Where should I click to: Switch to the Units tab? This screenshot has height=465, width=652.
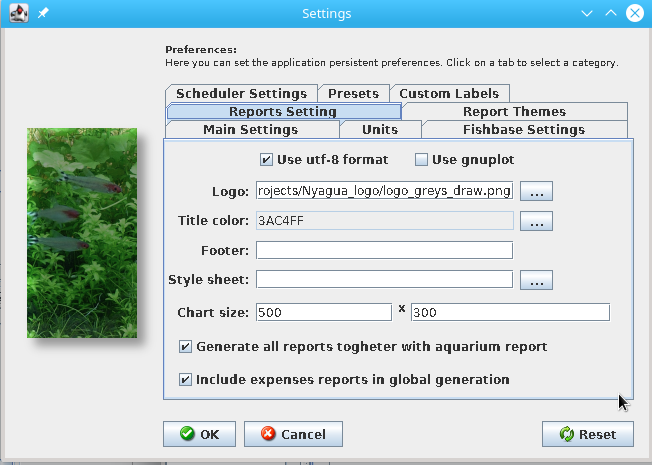point(380,129)
